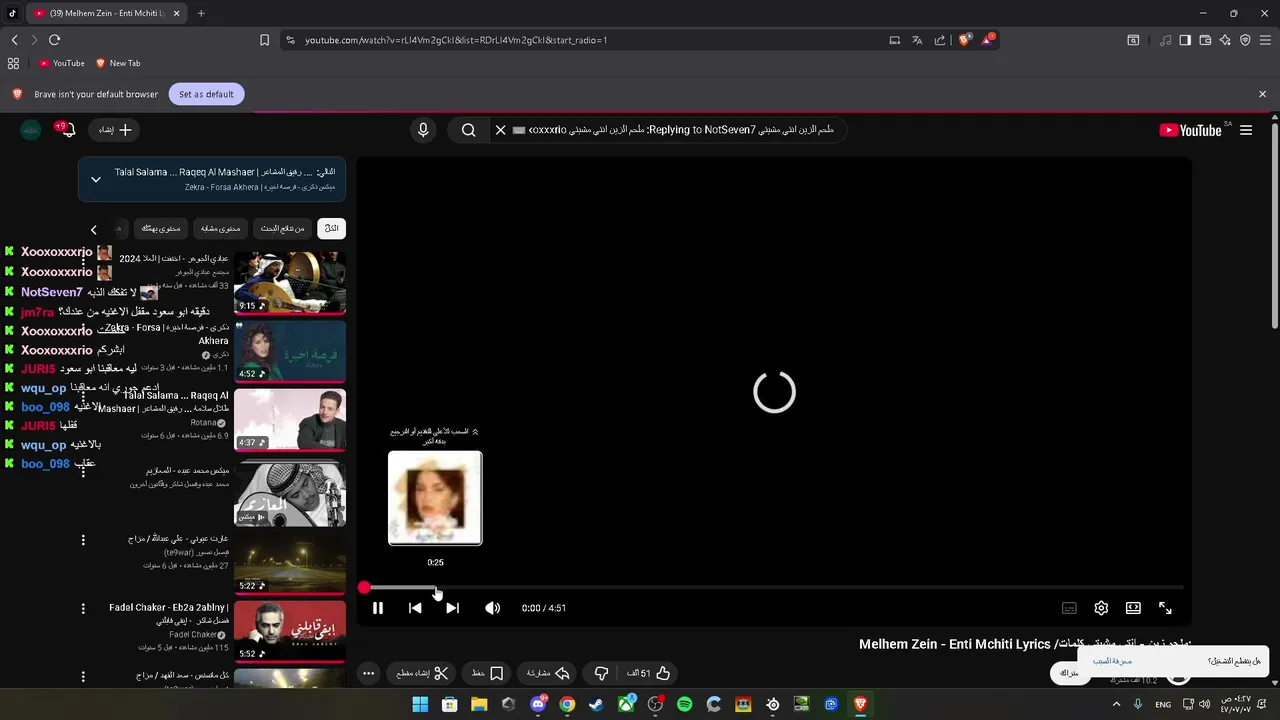Open the Zekra Forsa Akhera thumbnail
Screen dimensions: 1280x720
point(290,351)
